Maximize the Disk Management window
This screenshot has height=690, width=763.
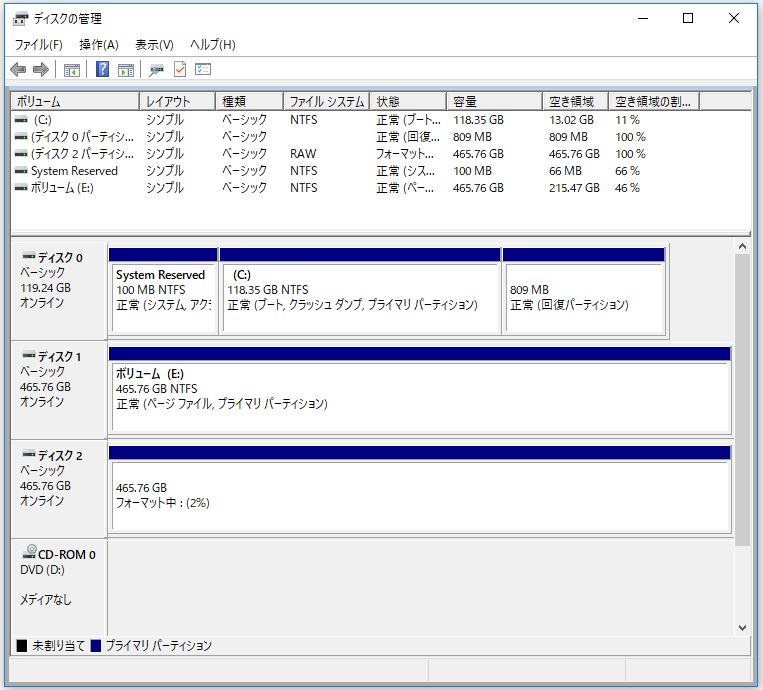coord(688,18)
